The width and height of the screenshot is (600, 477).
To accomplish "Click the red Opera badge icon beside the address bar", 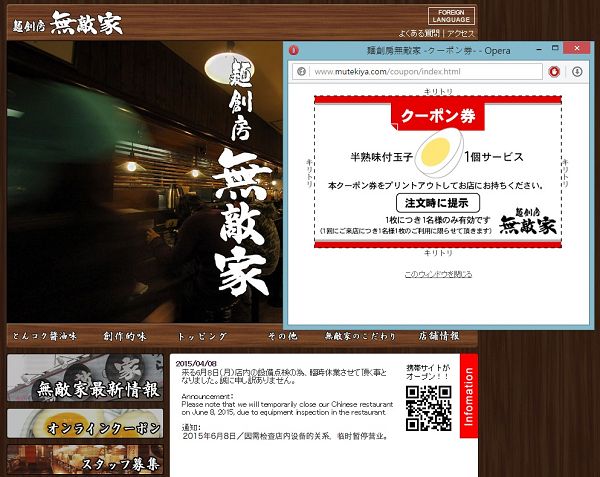I will pyautogui.click(x=554, y=72).
